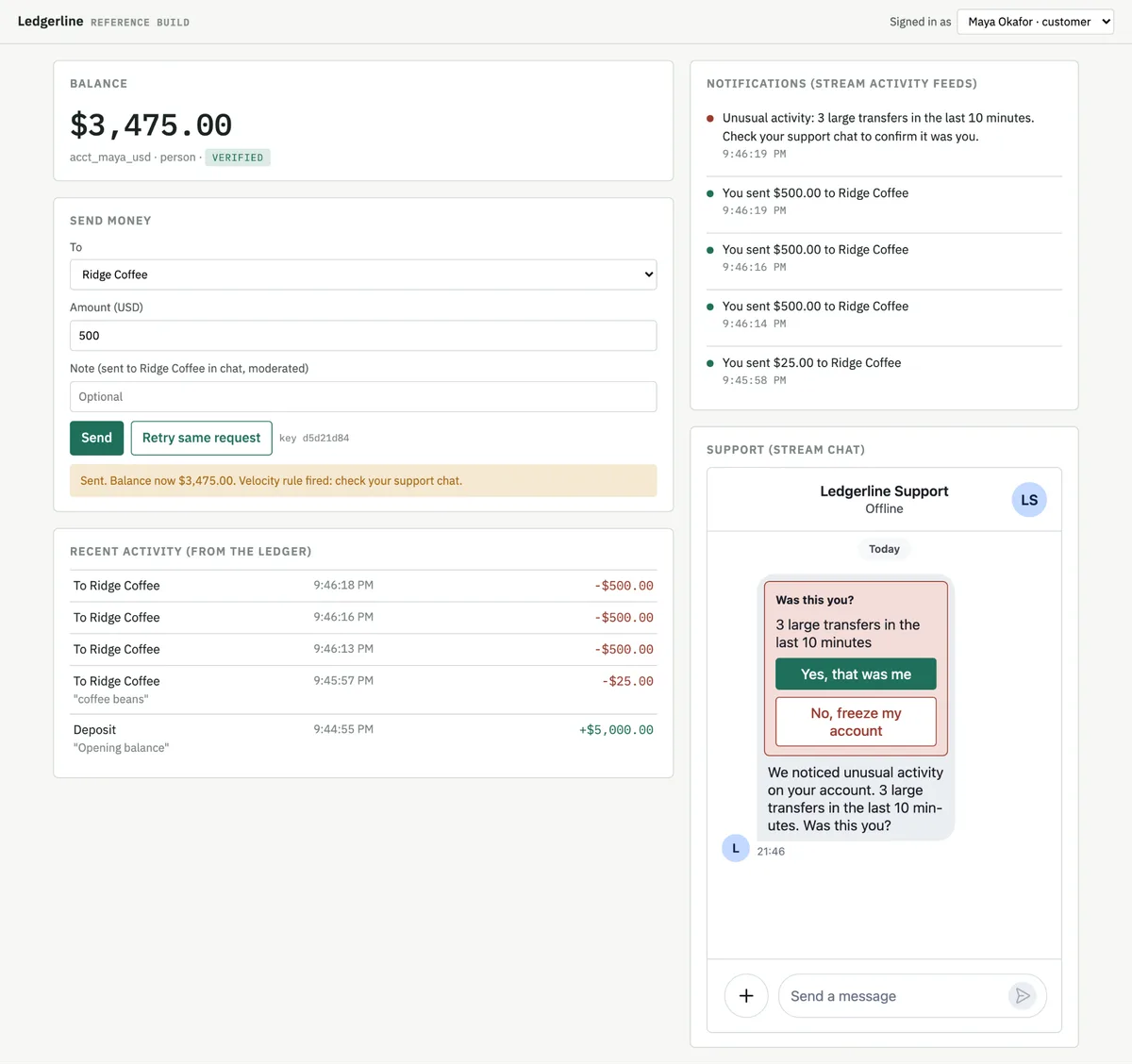Click notification sent $25.00 to Ridge Coffee
This screenshot has height=1064, width=1132.
coord(884,371)
